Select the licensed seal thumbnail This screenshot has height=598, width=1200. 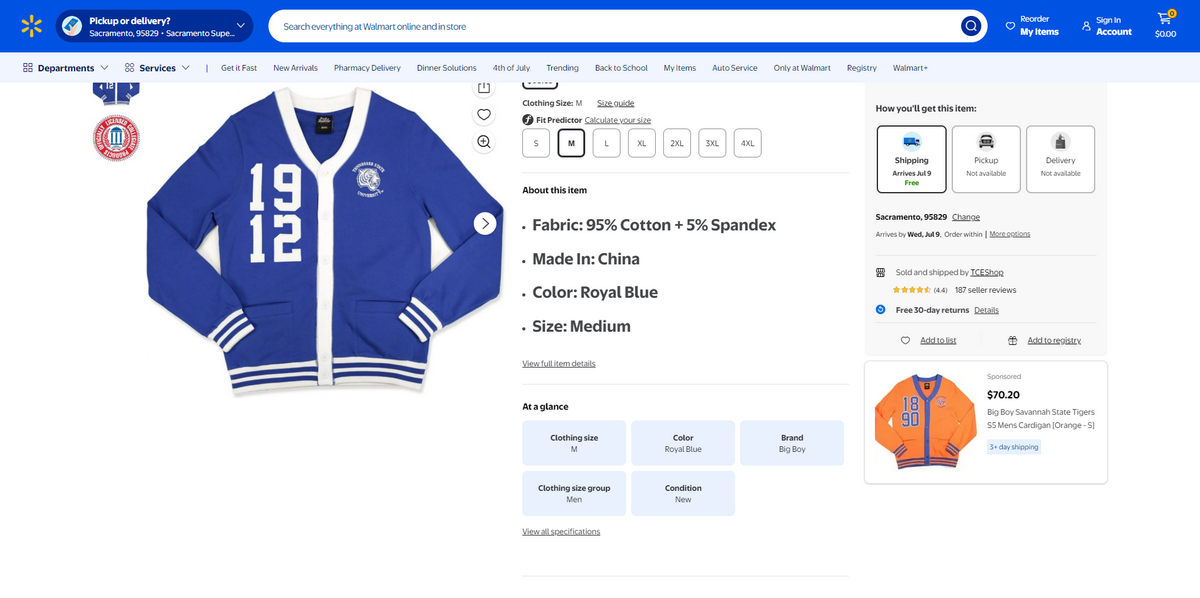[x=116, y=138]
